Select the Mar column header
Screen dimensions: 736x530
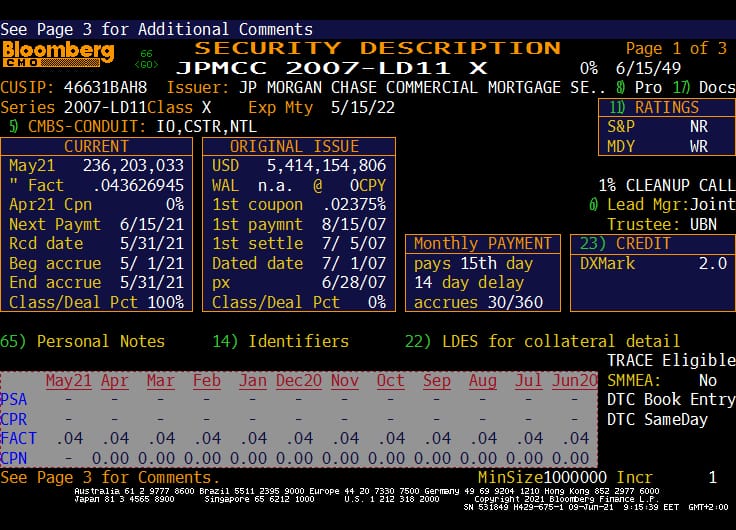(x=161, y=381)
